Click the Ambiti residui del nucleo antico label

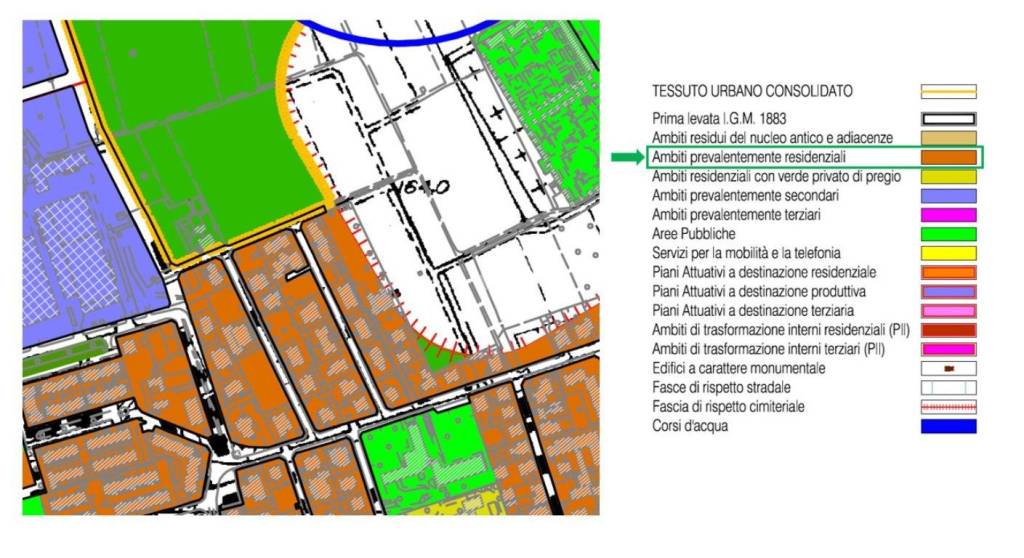click(772, 138)
